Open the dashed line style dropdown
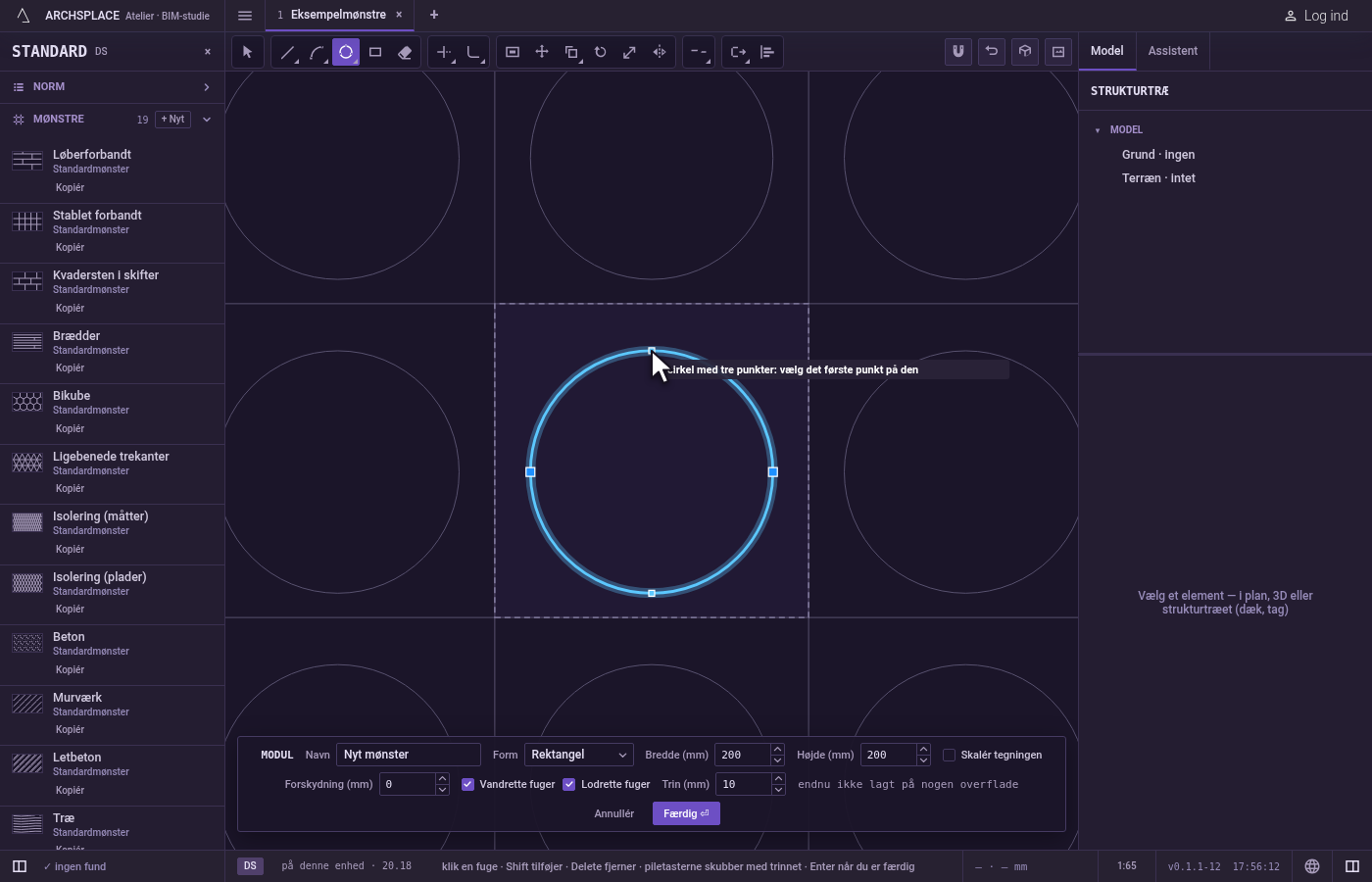 tap(698, 52)
